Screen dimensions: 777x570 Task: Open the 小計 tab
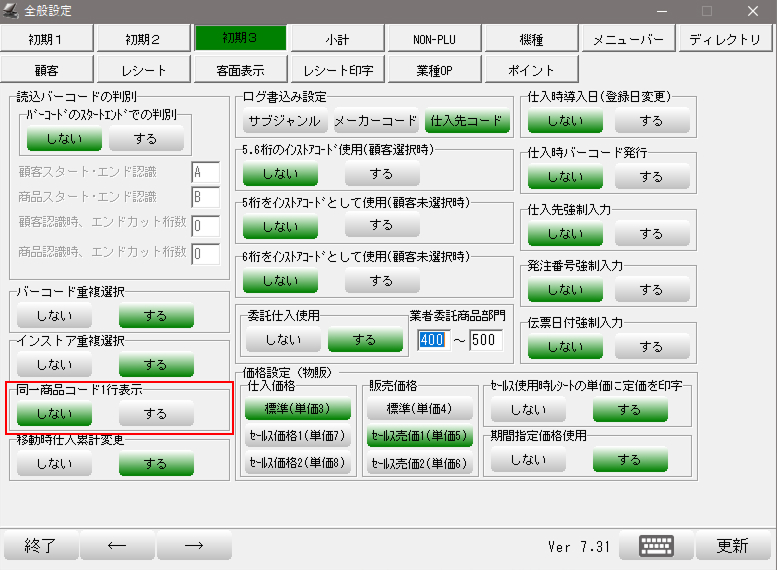337,39
